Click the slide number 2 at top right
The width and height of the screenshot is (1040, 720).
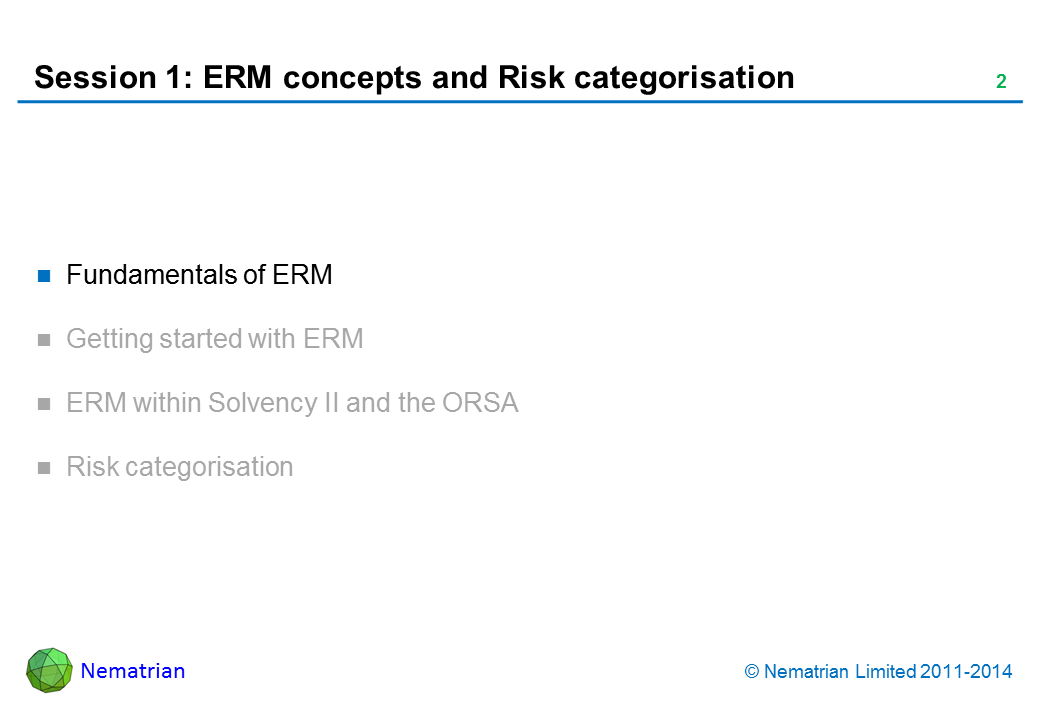coord(1000,82)
